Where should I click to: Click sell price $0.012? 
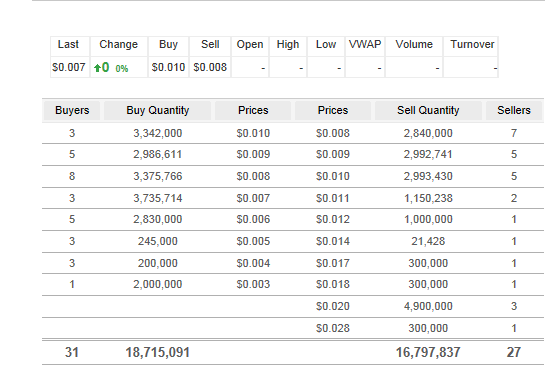(333, 220)
